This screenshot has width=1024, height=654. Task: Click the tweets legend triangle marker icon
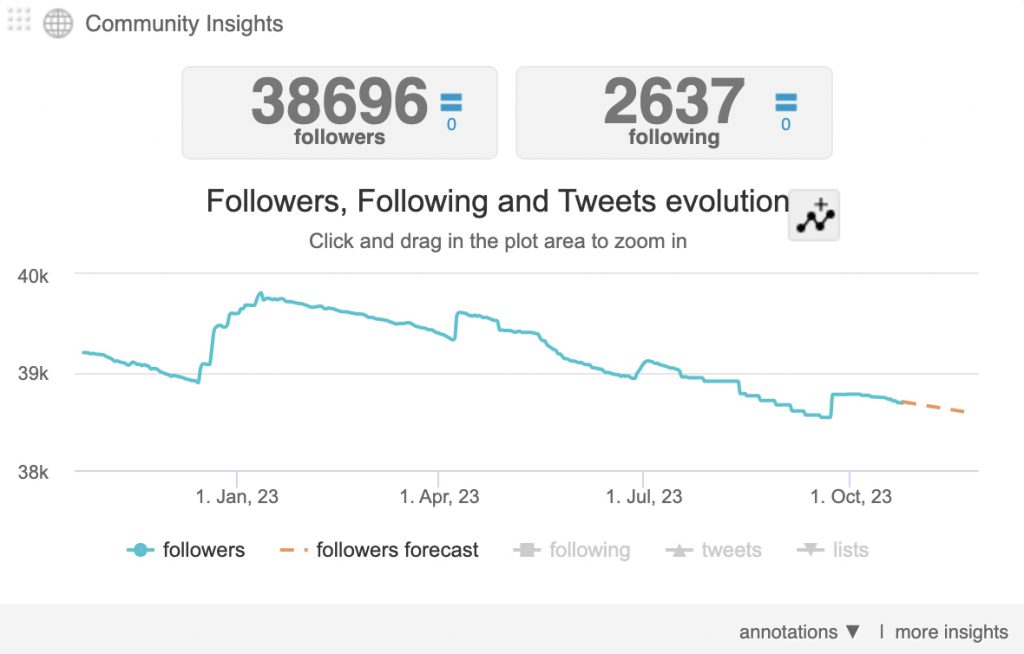tap(679, 550)
